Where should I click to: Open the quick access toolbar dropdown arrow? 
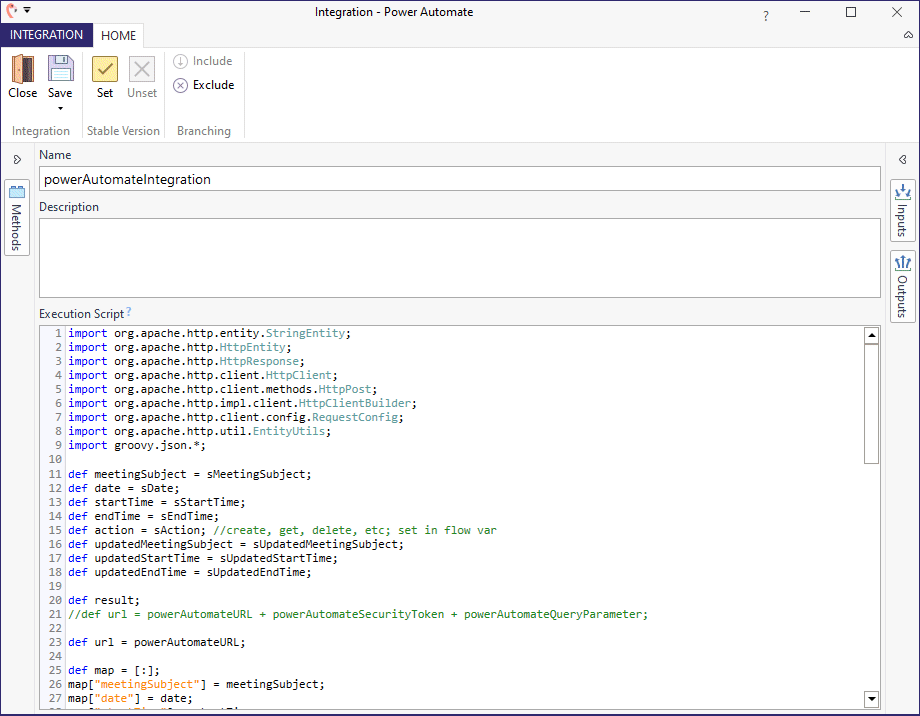[x=27, y=10]
